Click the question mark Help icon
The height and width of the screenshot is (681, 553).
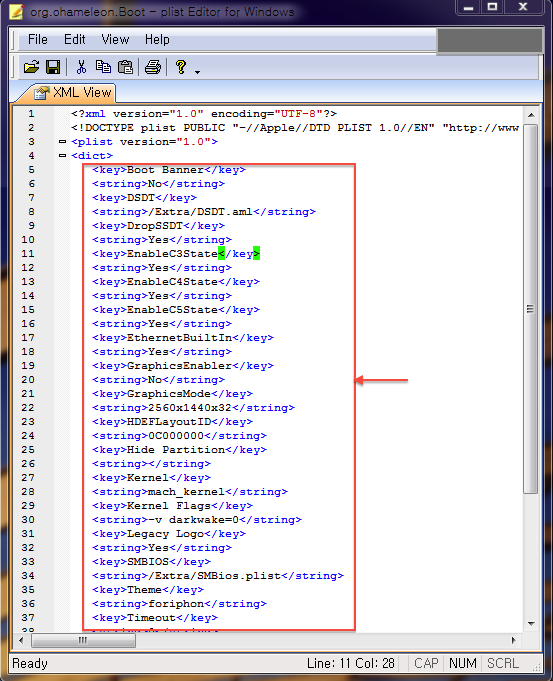point(181,67)
